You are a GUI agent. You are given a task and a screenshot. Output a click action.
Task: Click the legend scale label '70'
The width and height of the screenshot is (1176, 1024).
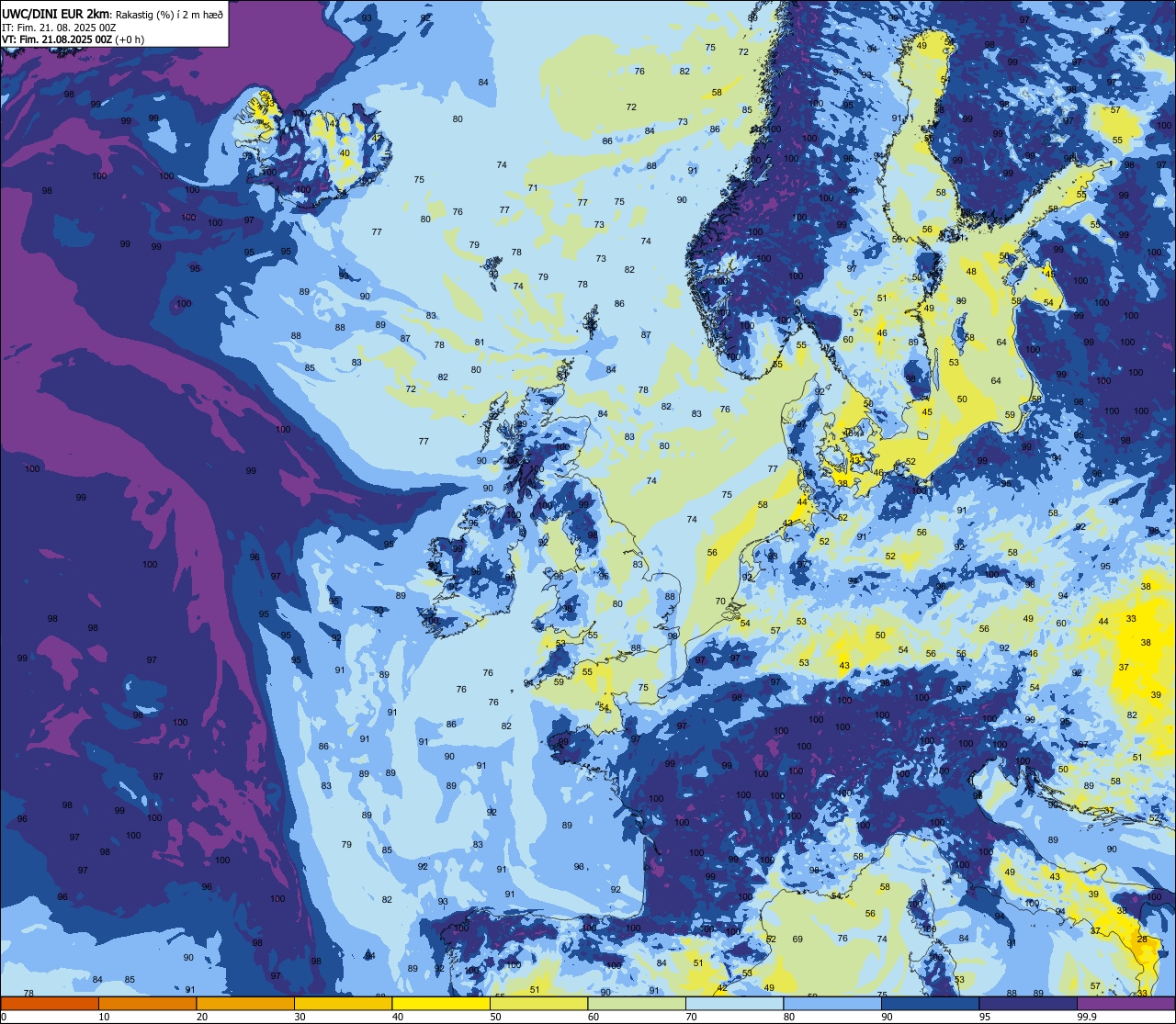point(691,1017)
